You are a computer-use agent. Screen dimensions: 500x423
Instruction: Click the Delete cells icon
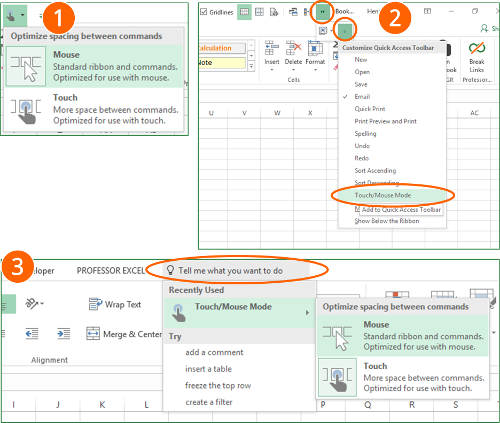point(293,49)
